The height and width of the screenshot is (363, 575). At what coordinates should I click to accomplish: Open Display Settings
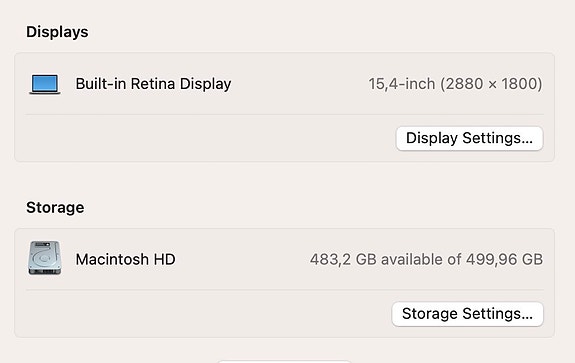click(x=469, y=138)
